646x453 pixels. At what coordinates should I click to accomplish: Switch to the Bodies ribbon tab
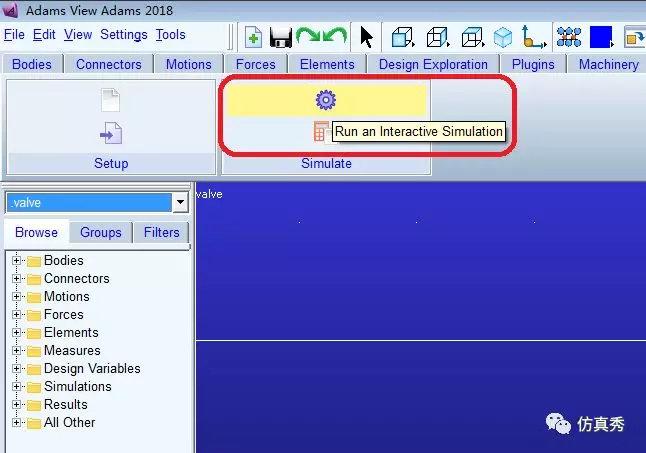[32, 64]
